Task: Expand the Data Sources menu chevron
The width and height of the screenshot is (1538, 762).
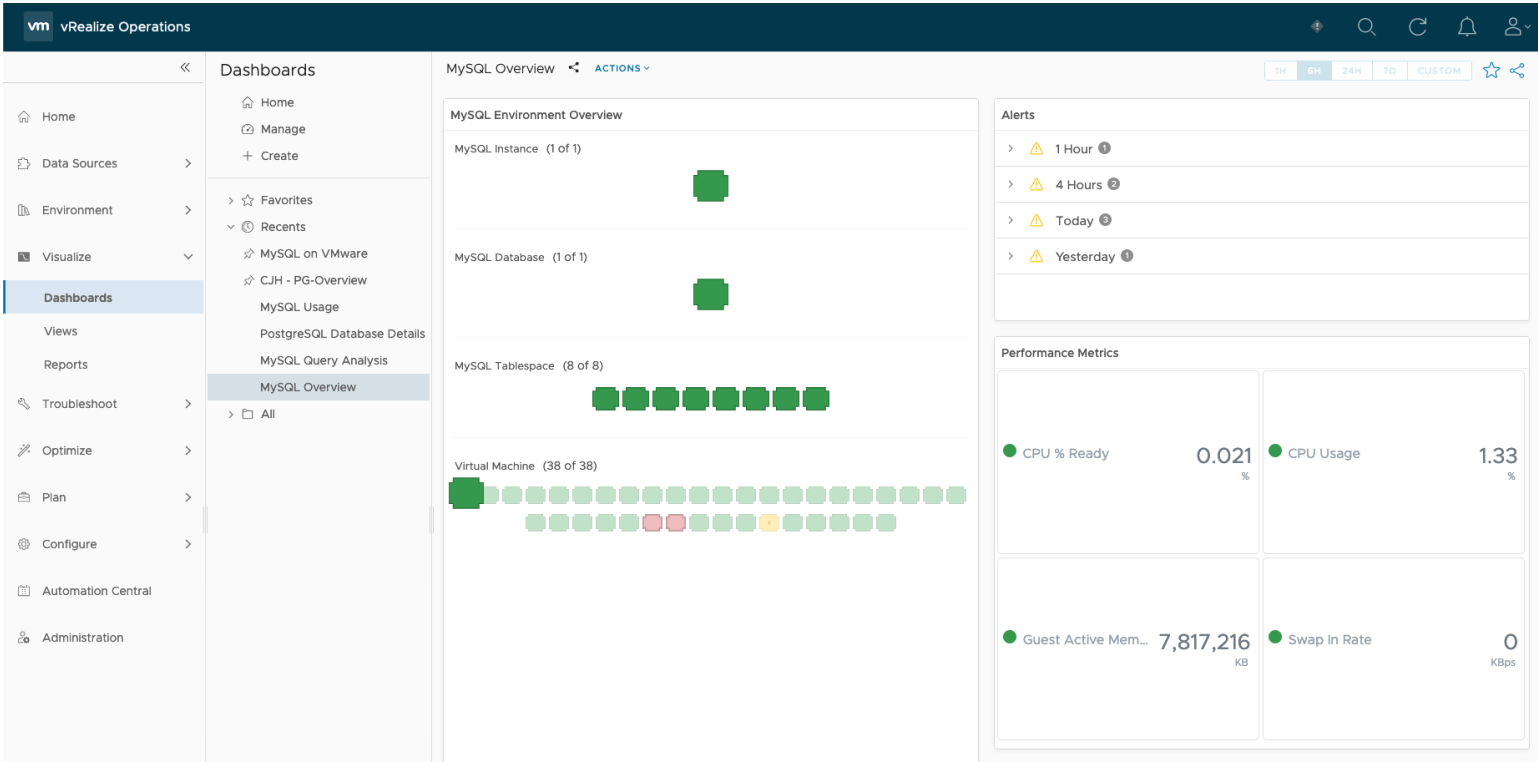Action: [x=187, y=164]
